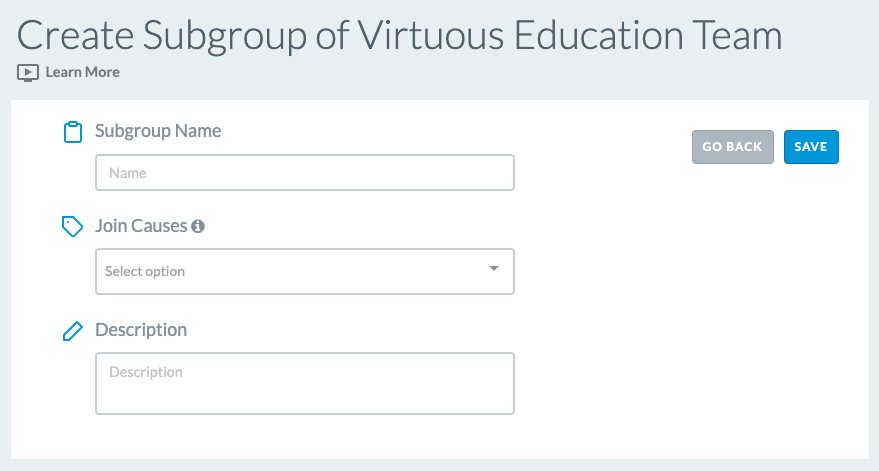This screenshot has height=471, width=879.
Task: Expand the Join Causes dropdown caret arrow
Action: [x=494, y=269]
